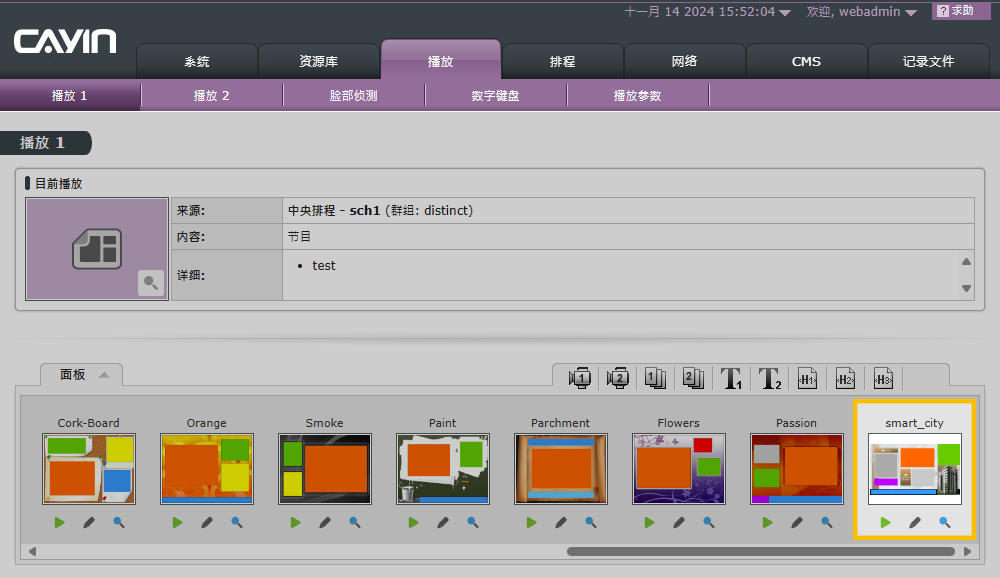This screenshot has height=578, width=1000.
Task: Play the Smoke skin
Action: pos(295,522)
